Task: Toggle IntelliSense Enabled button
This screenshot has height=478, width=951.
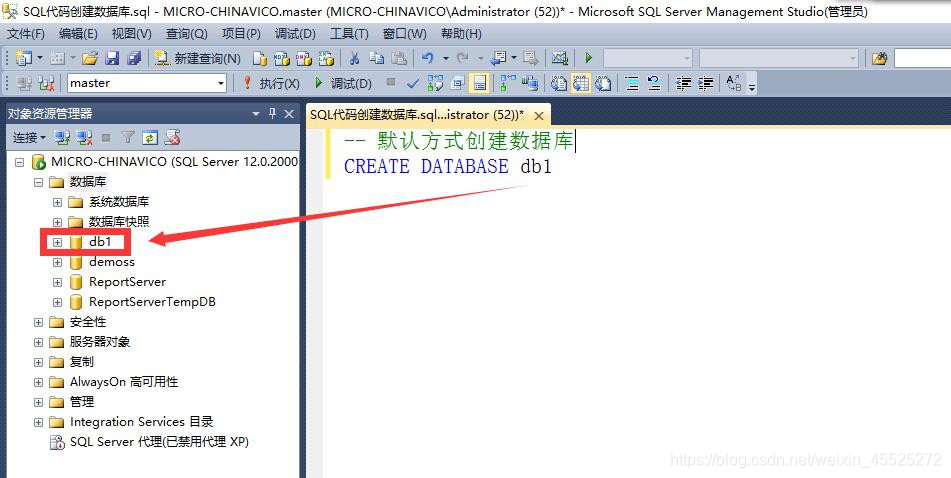Action: pos(479,83)
